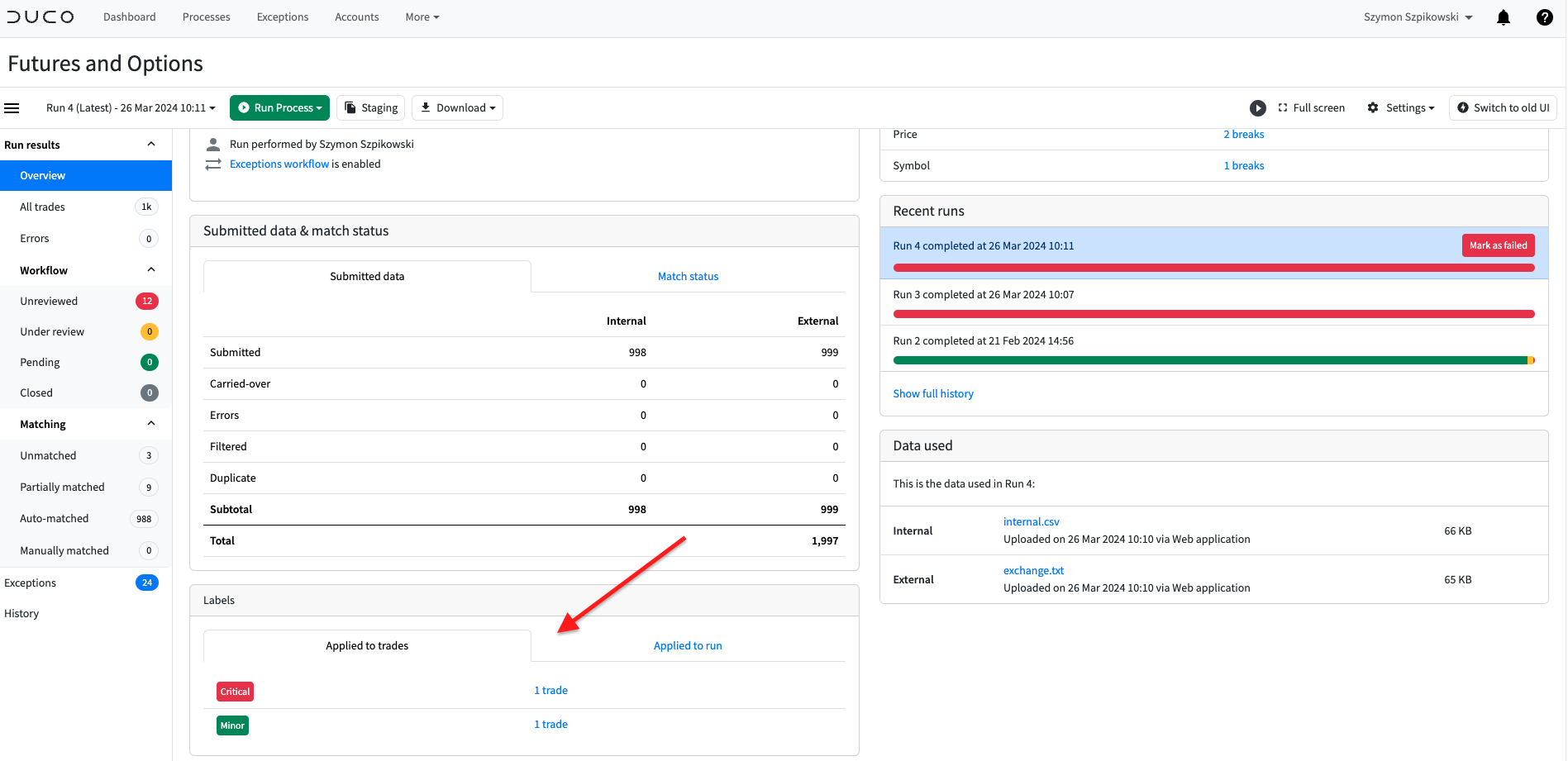
Task: Open the Exceptions workflow link
Action: click(279, 164)
